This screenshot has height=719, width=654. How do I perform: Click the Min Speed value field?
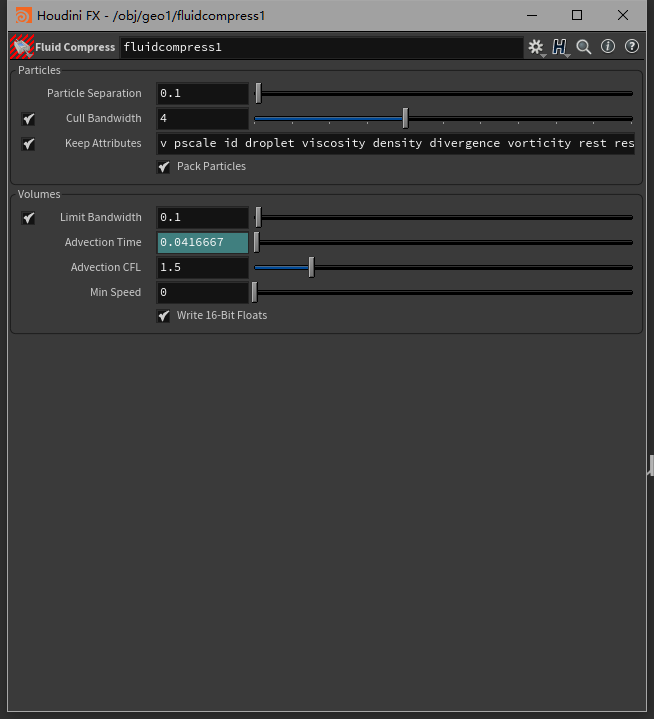click(202, 292)
